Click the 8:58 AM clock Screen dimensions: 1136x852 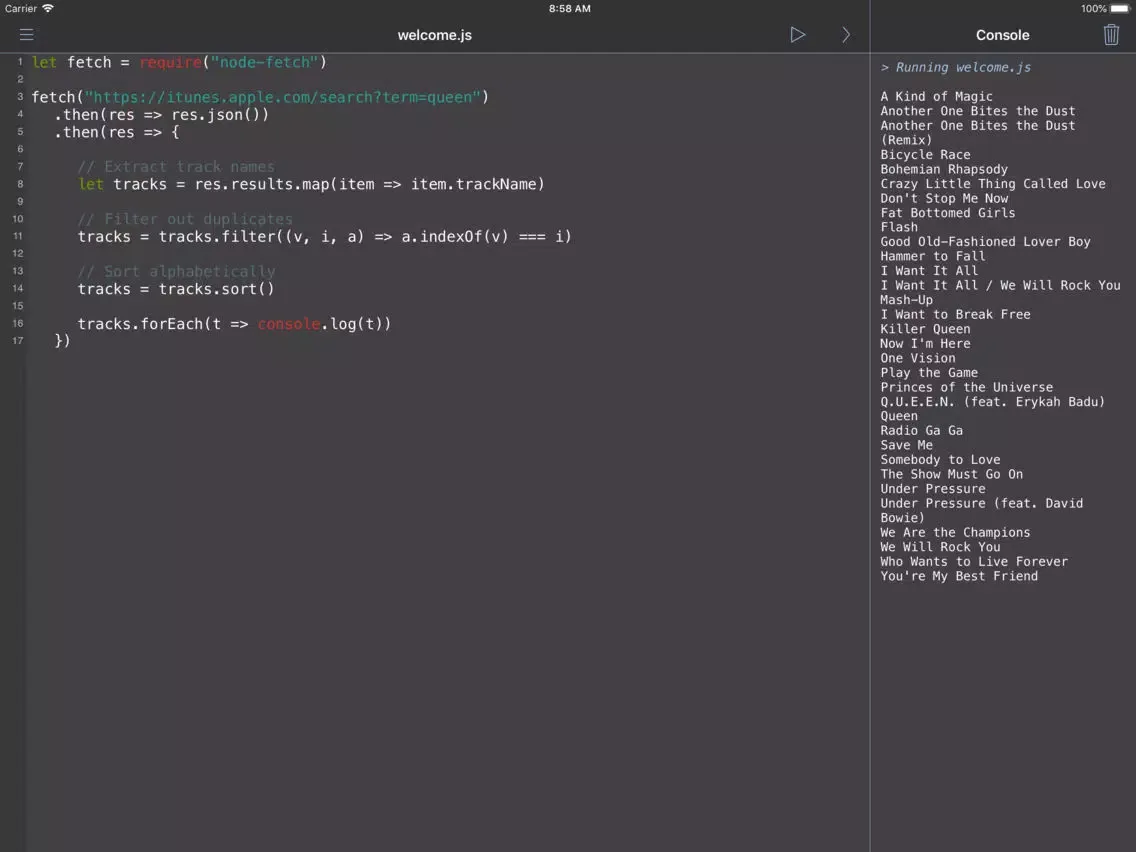pos(569,9)
